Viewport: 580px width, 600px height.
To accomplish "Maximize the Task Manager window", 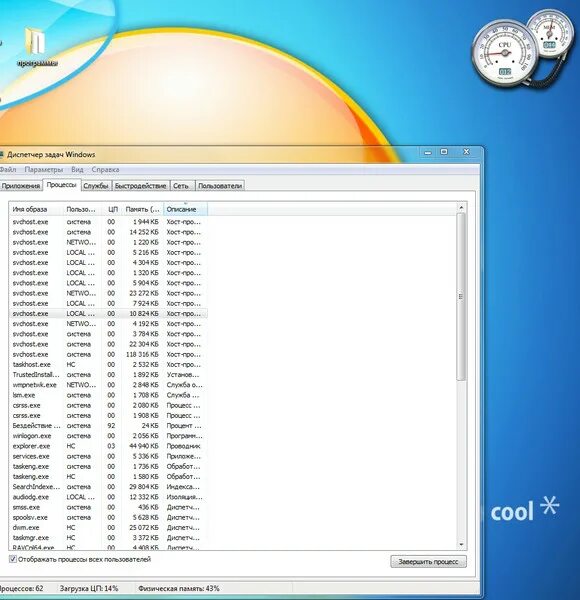I will tap(444, 152).
